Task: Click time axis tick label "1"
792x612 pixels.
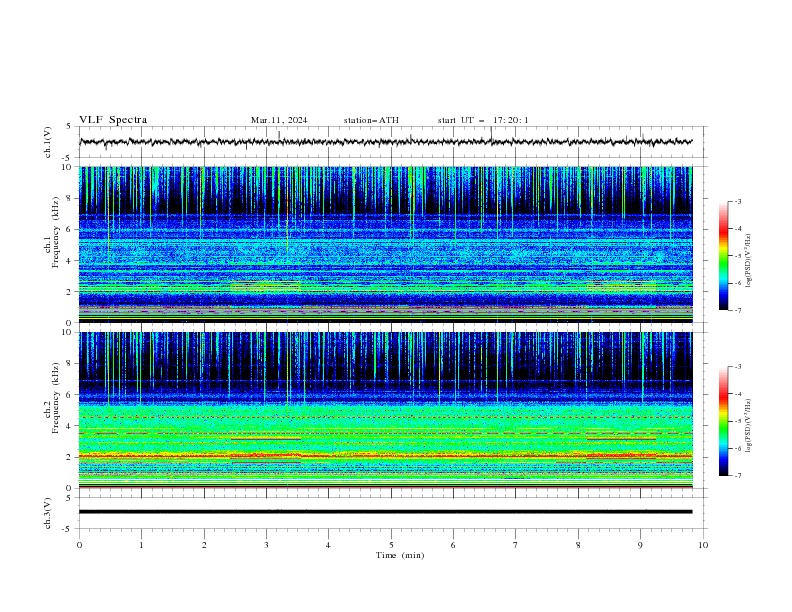Action: (141, 545)
